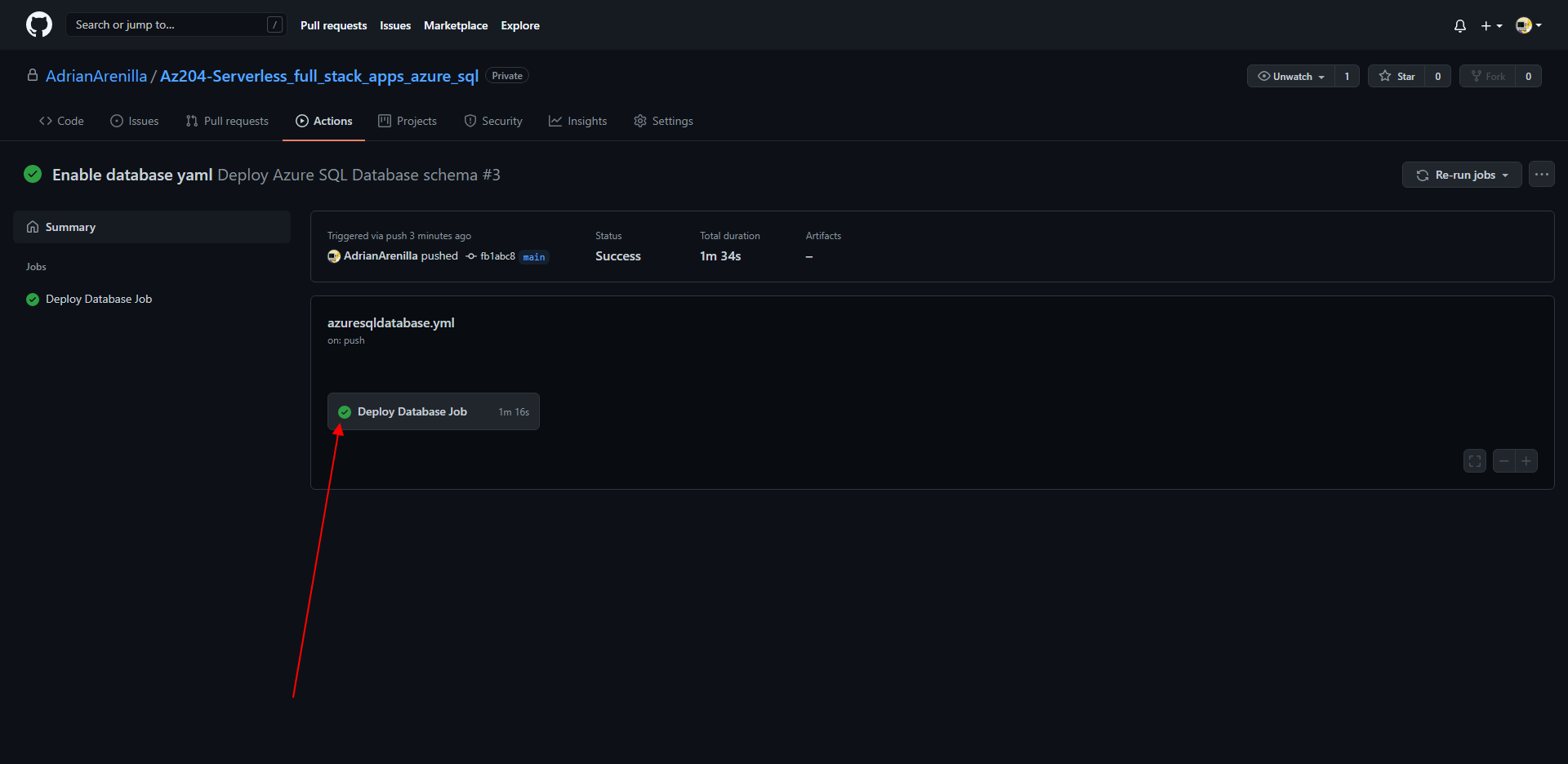Expand the plus create-new menu
1568x764 pixels.
[x=1491, y=25]
